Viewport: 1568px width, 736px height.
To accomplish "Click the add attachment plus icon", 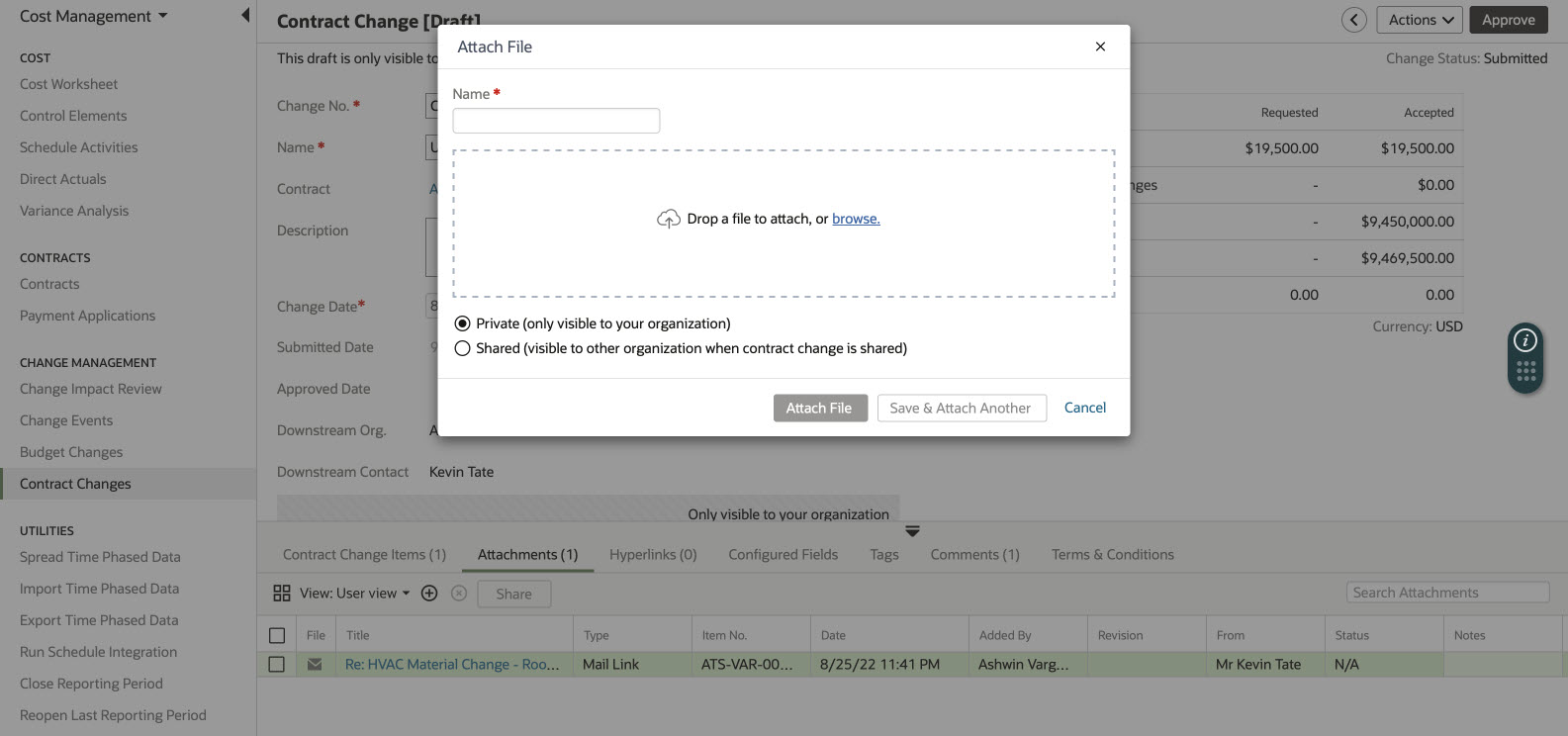I will tap(429, 594).
